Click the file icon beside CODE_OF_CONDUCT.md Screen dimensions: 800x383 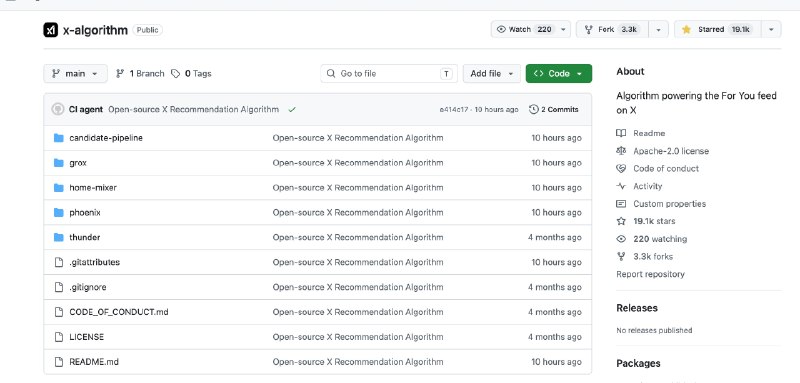tap(59, 312)
